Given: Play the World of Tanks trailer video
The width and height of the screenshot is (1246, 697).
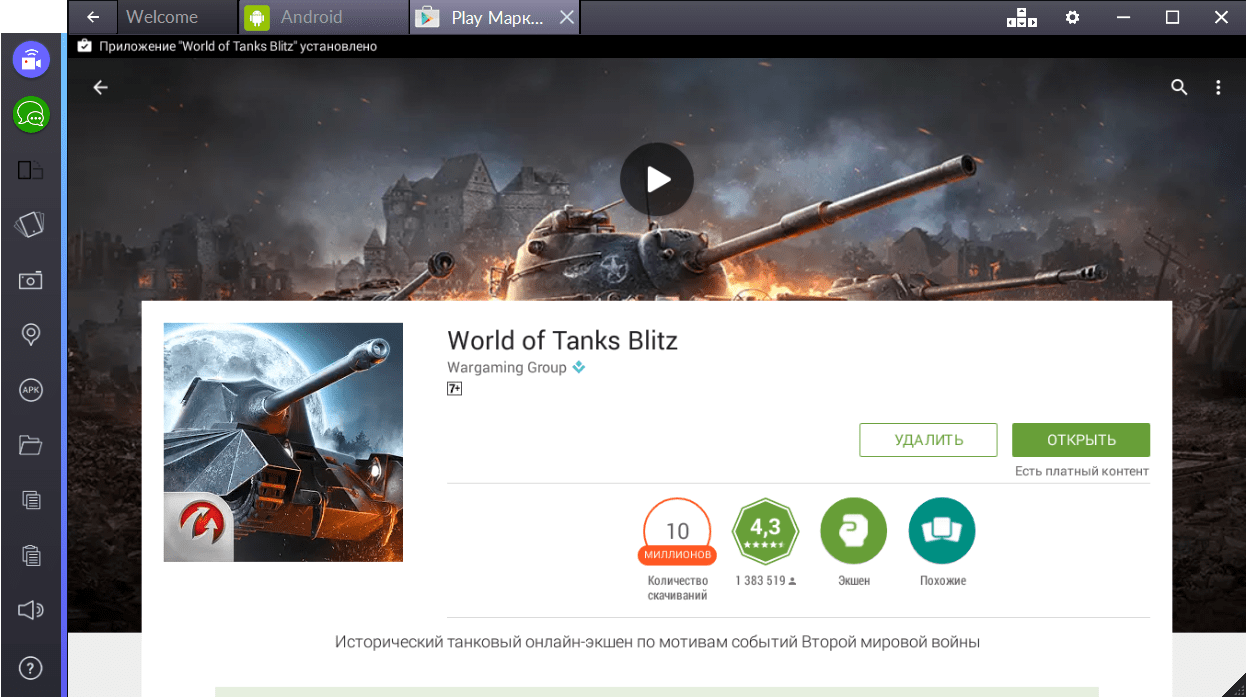Looking at the screenshot, I should 657,179.
